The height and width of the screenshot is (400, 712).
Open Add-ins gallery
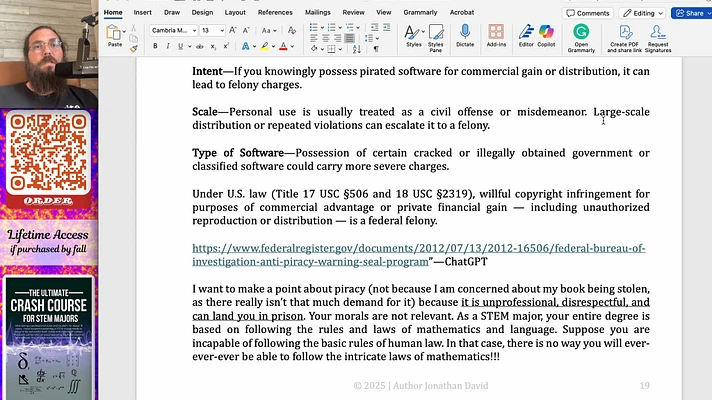[496, 35]
